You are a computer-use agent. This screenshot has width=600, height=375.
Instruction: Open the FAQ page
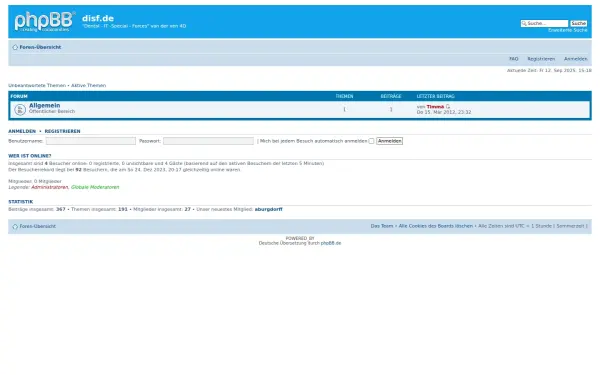(x=514, y=59)
